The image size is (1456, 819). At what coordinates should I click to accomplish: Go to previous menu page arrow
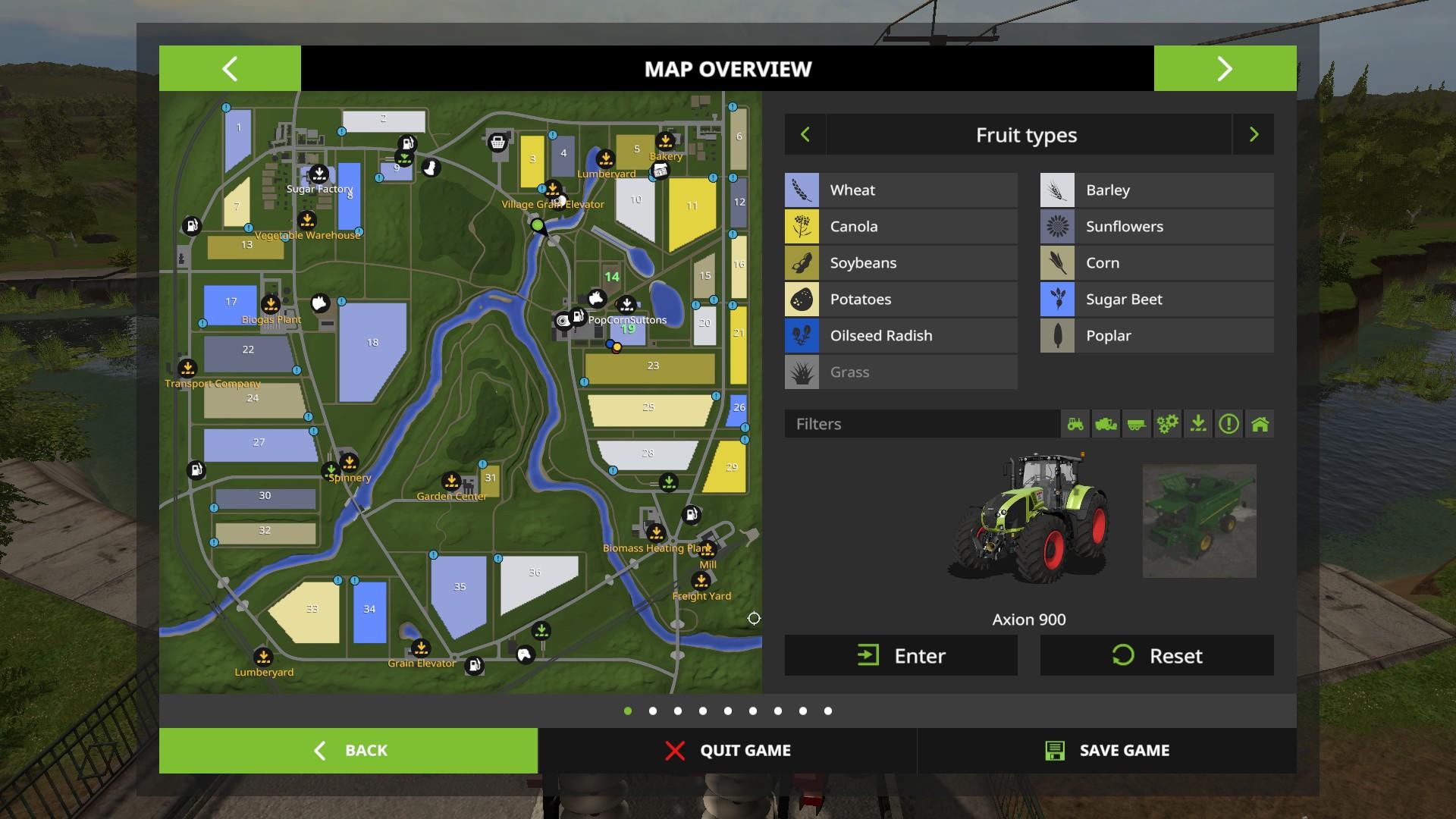pos(230,68)
